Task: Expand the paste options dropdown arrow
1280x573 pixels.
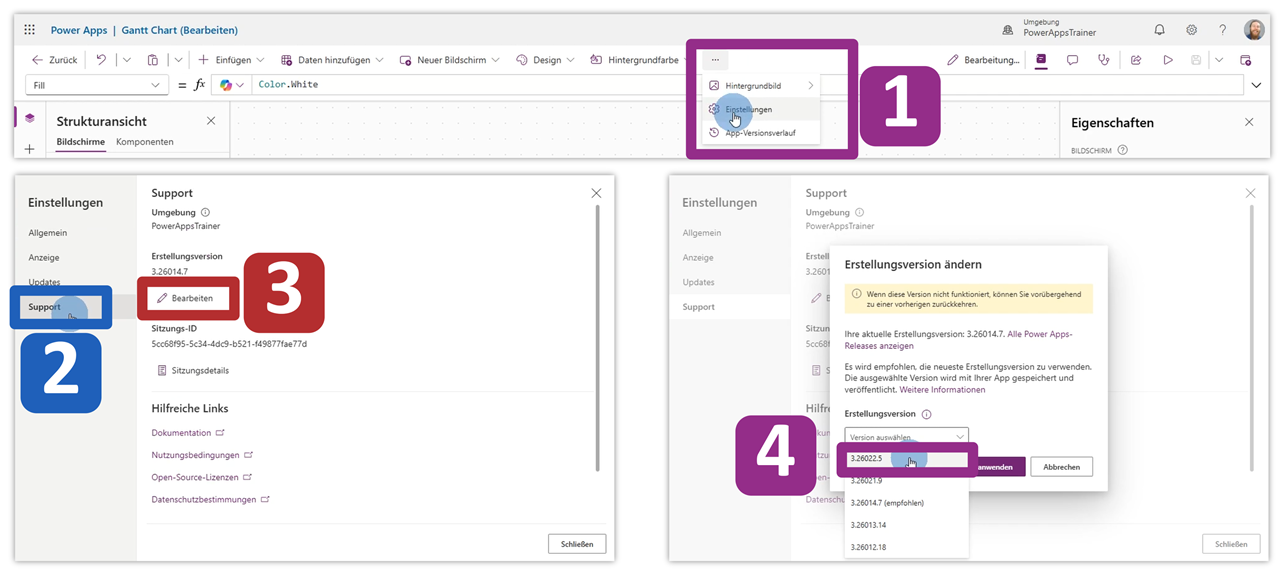Action: 178,60
